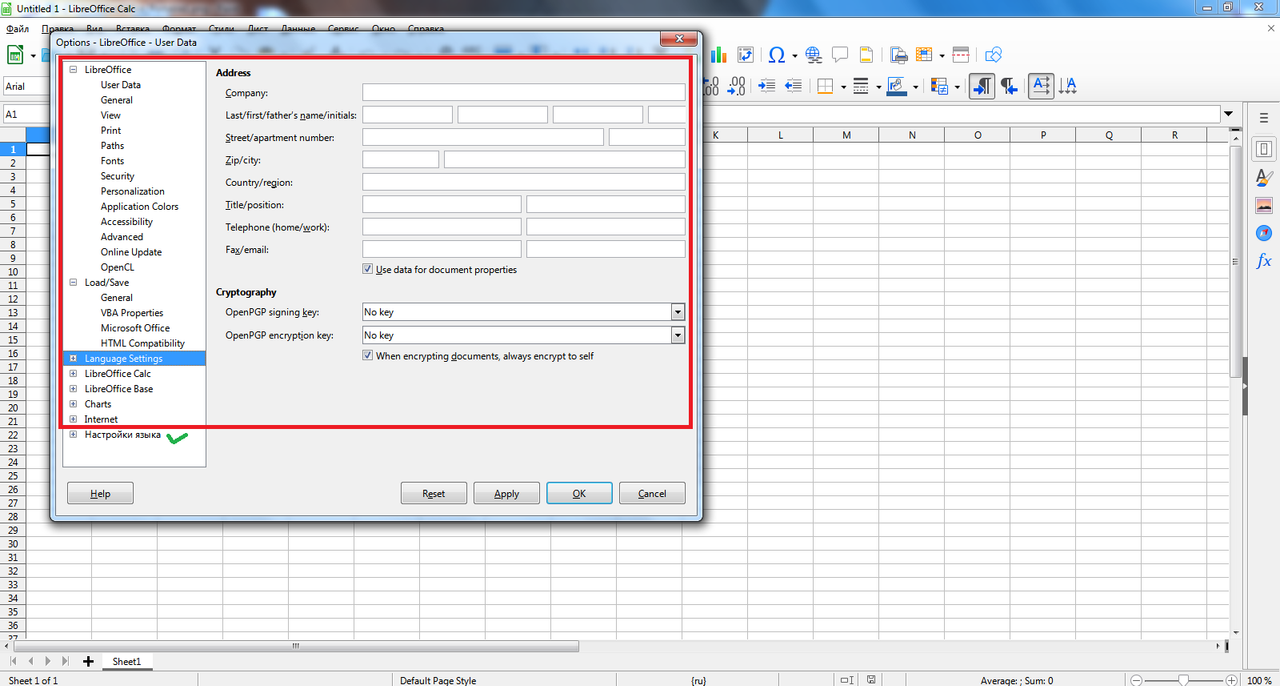1280x686 pixels.
Task: Open the sidebar Functions fx icon
Action: pyautogui.click(x=1264, y=261)
